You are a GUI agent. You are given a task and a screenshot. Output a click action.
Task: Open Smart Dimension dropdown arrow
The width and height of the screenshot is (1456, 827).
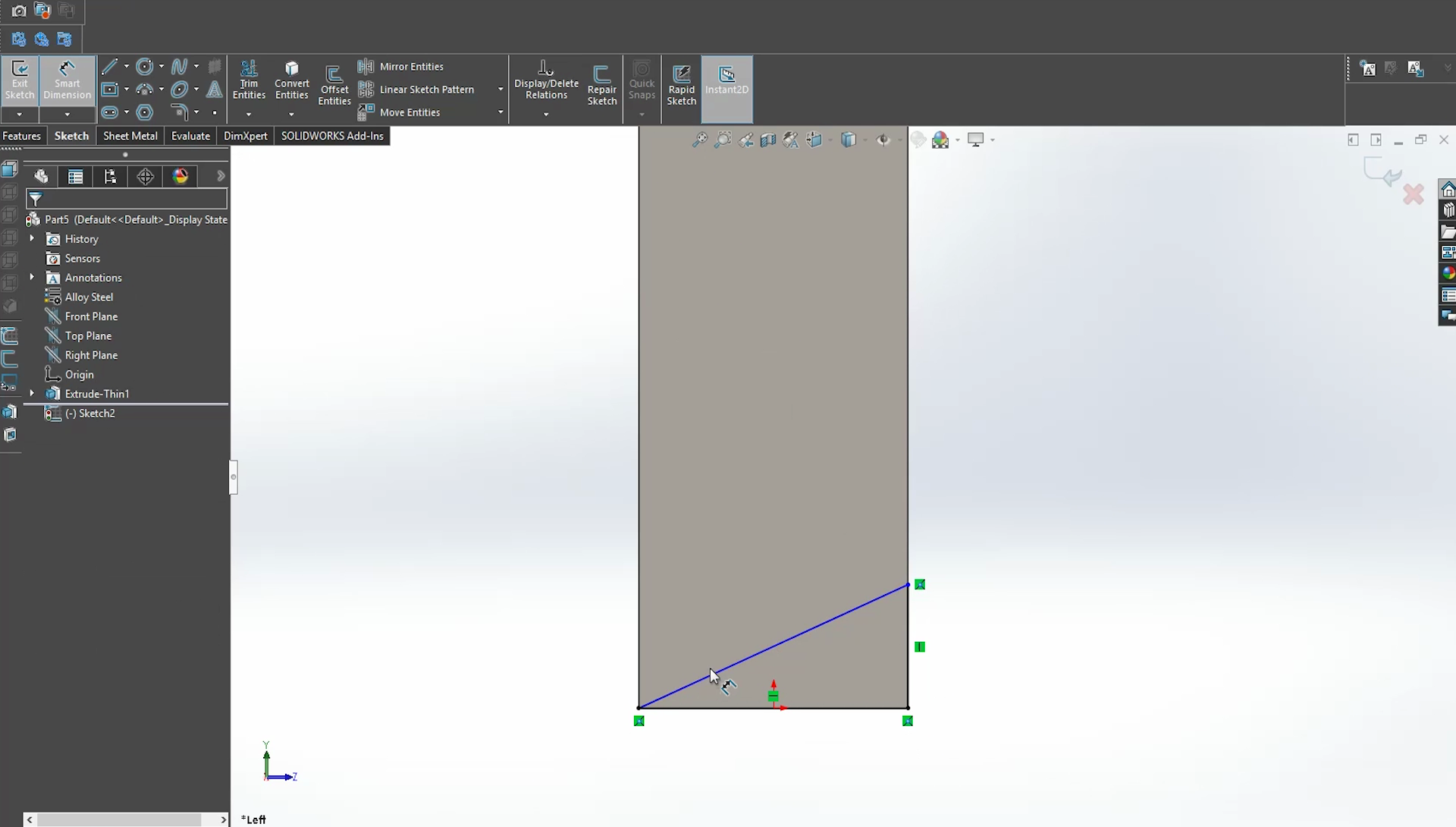click(x=67, y=115)
